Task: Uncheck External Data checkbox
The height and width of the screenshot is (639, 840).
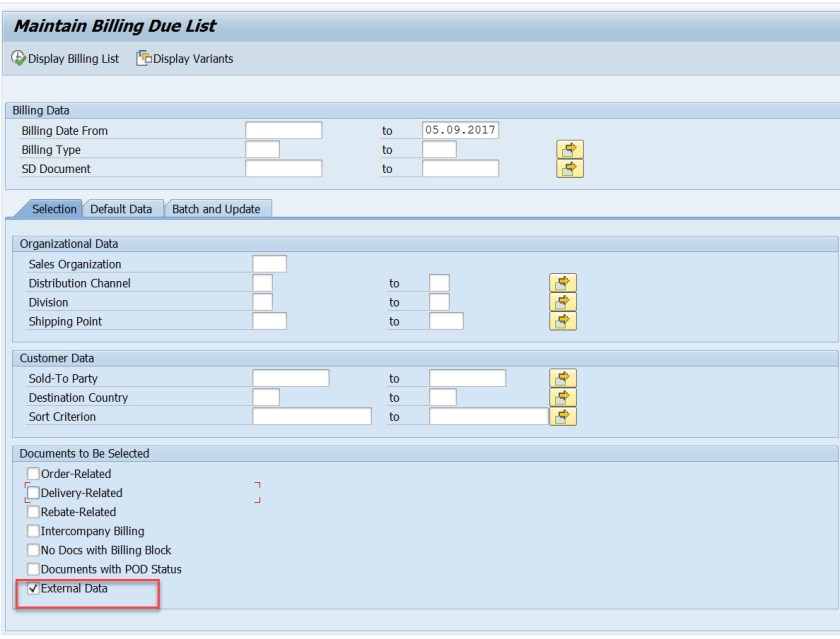Action: 33,588
